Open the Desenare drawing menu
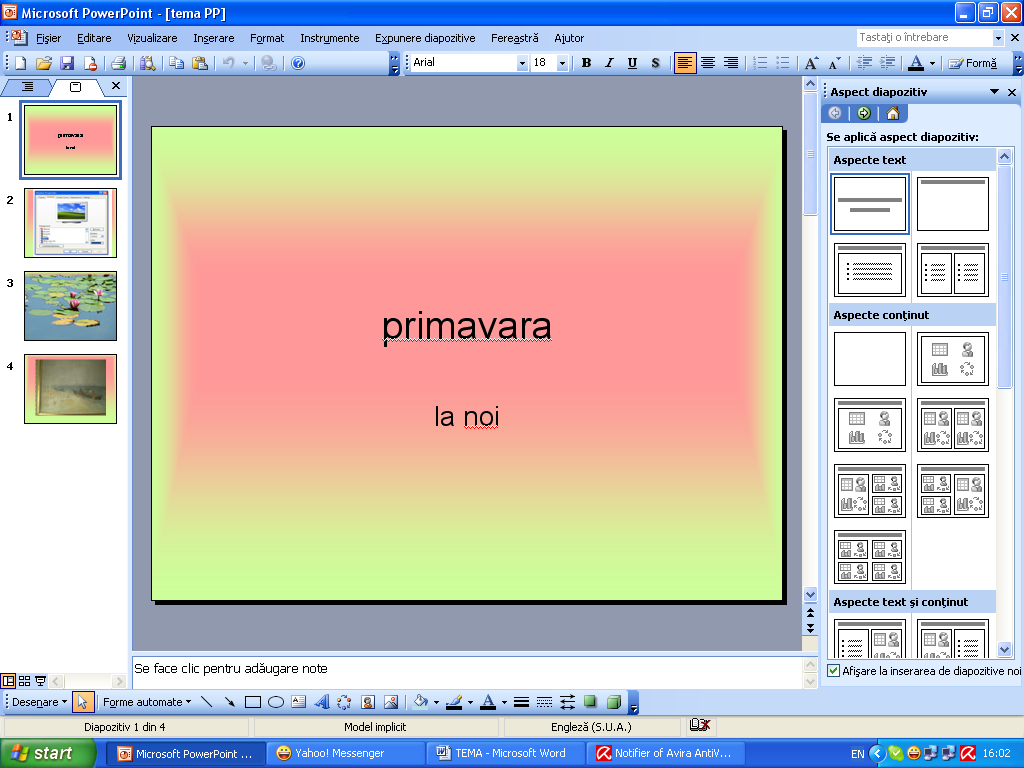Image resolution: width=1024 pixels, height=768 pixels. click(x=39, y=702)
